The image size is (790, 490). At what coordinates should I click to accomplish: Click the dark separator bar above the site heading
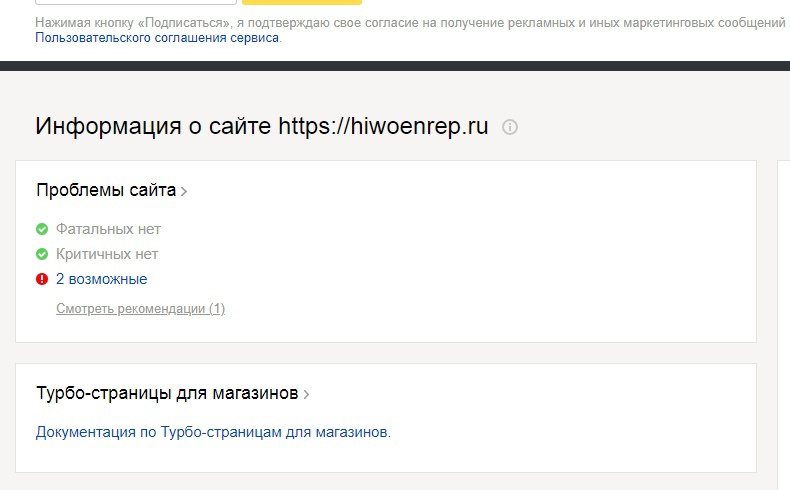(x=395, y=65)
